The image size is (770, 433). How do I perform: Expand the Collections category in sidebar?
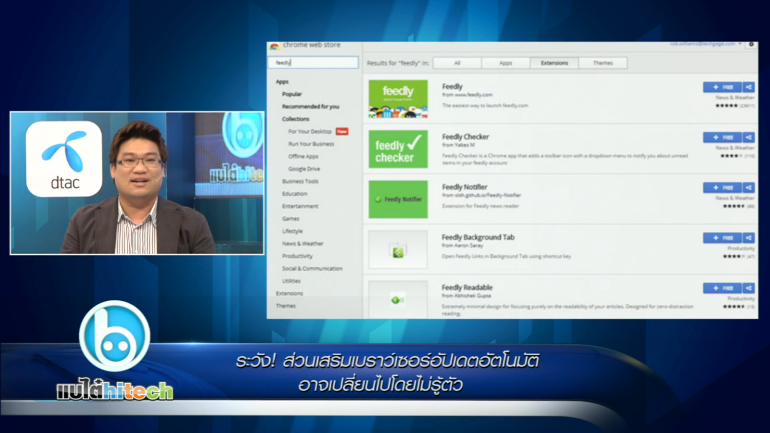[x=295, y=119]
